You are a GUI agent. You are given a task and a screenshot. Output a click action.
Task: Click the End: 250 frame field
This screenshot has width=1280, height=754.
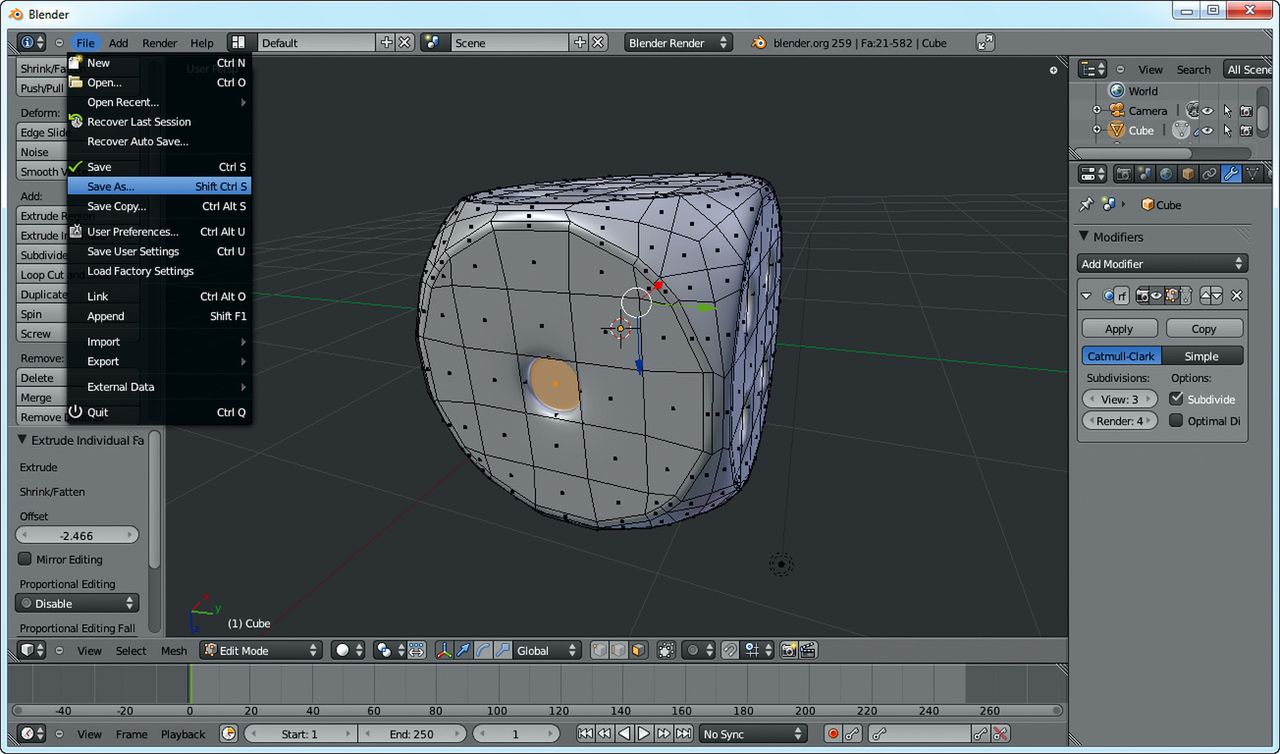tap(411, 734)
